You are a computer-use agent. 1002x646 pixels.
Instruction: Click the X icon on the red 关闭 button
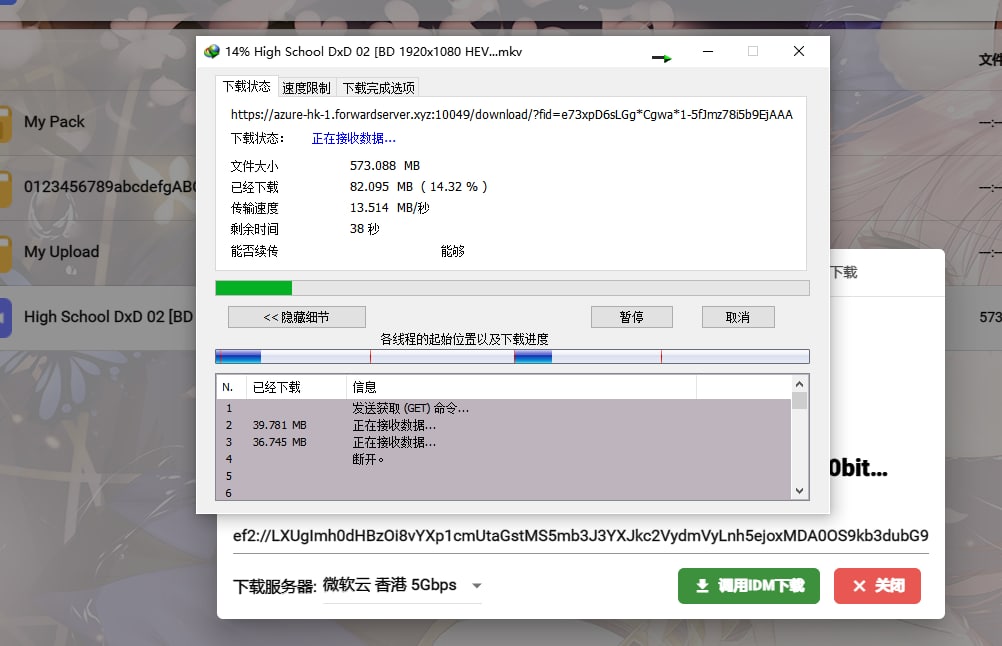pos(857,586)
